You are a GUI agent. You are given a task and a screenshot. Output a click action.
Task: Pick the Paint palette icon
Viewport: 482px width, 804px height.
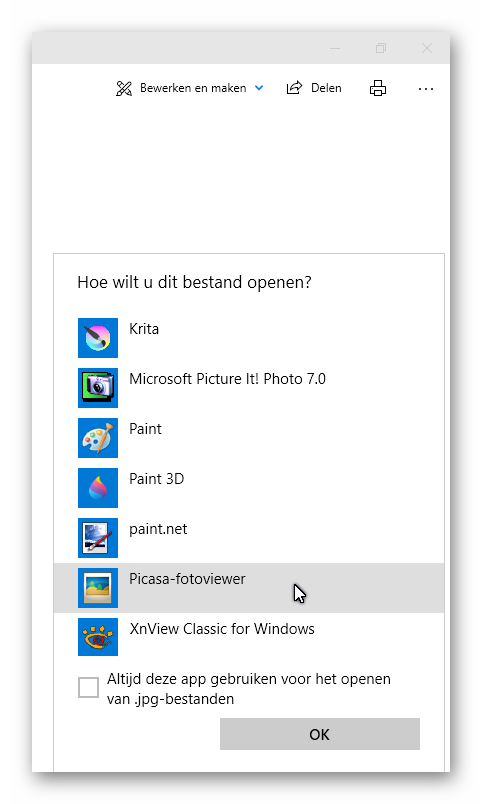98,438
